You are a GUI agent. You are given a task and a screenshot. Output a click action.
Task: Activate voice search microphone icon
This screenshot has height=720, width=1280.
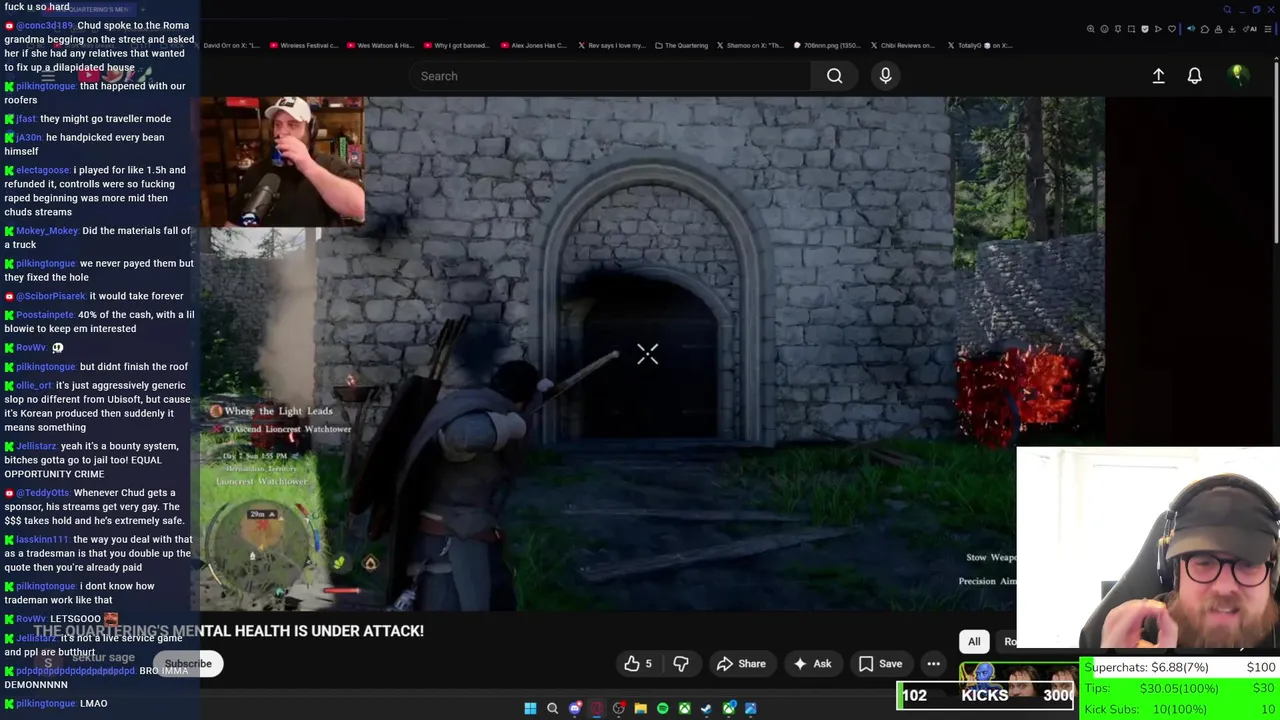(x=885, y=76)
